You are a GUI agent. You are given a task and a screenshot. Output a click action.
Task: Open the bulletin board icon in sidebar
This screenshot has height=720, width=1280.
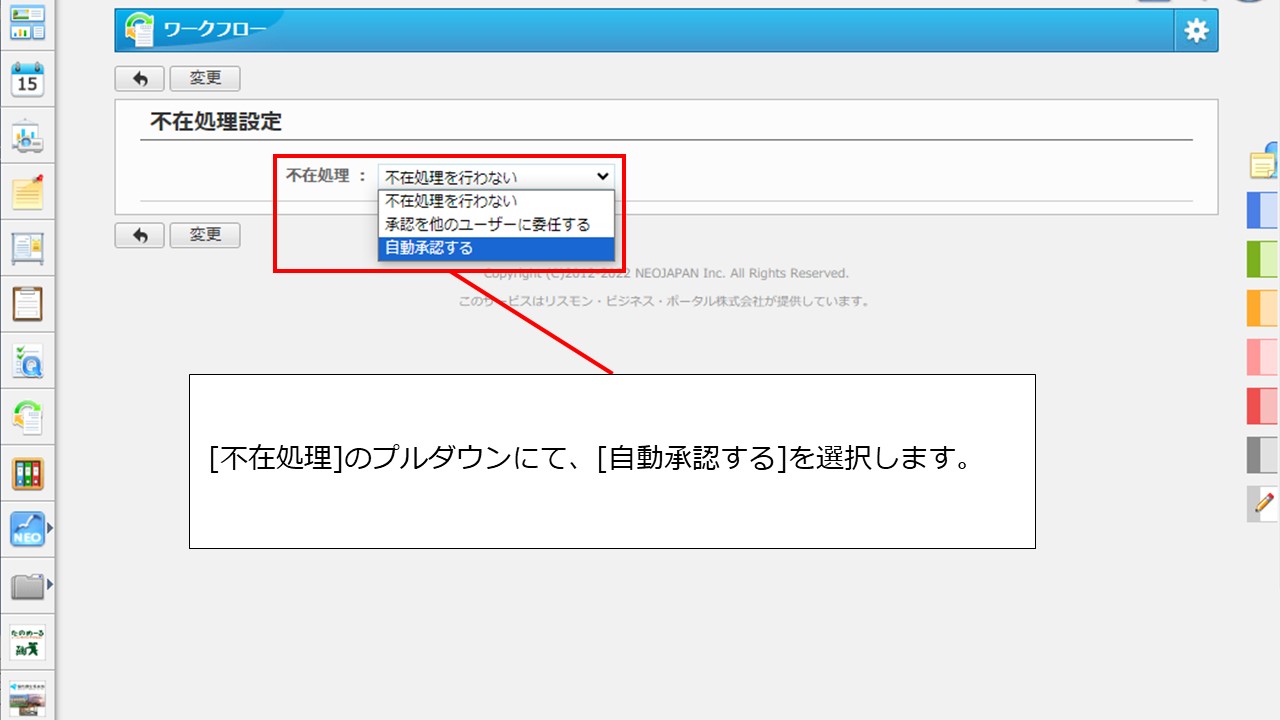[x=27, y=248]
